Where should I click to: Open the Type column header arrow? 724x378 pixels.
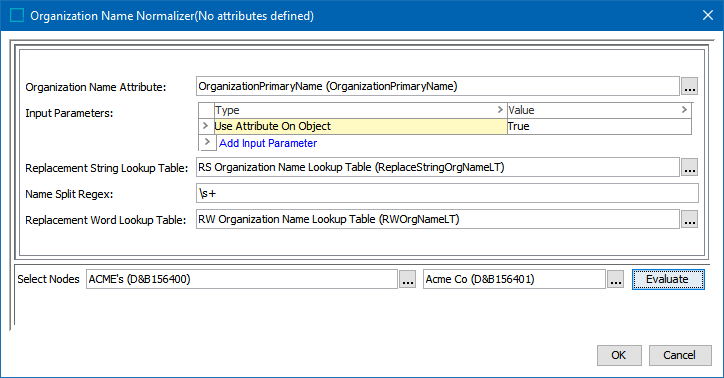point(500,110)
